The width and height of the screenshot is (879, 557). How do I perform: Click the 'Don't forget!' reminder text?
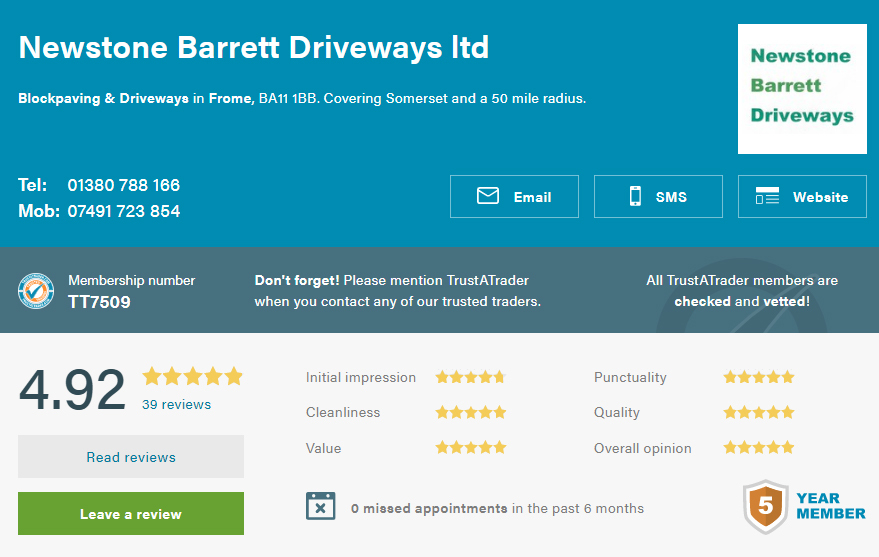coord(297,280)
